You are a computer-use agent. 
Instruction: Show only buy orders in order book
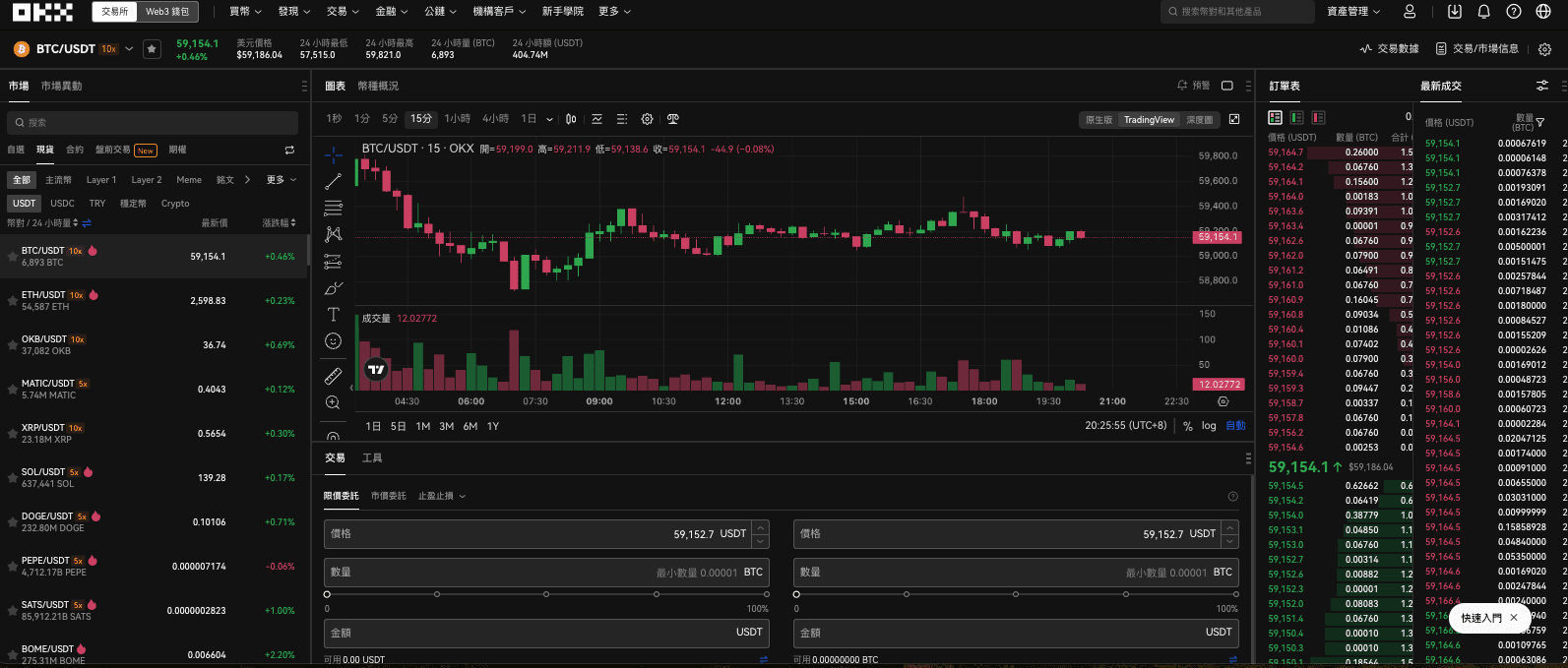click(1297, 118)
